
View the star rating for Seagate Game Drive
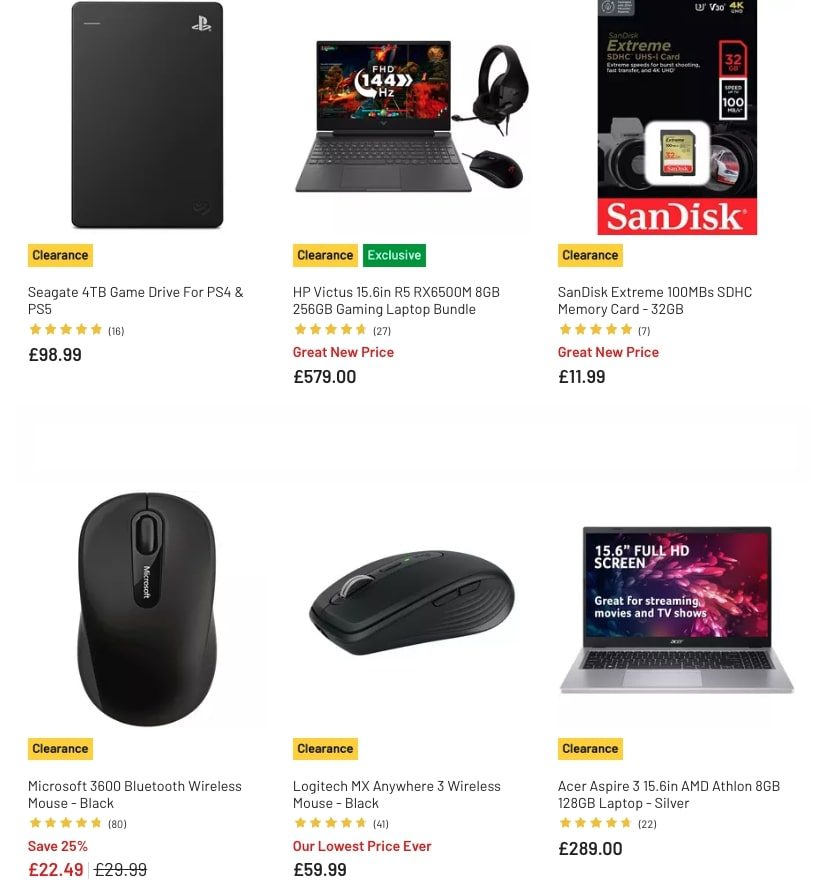66,329
